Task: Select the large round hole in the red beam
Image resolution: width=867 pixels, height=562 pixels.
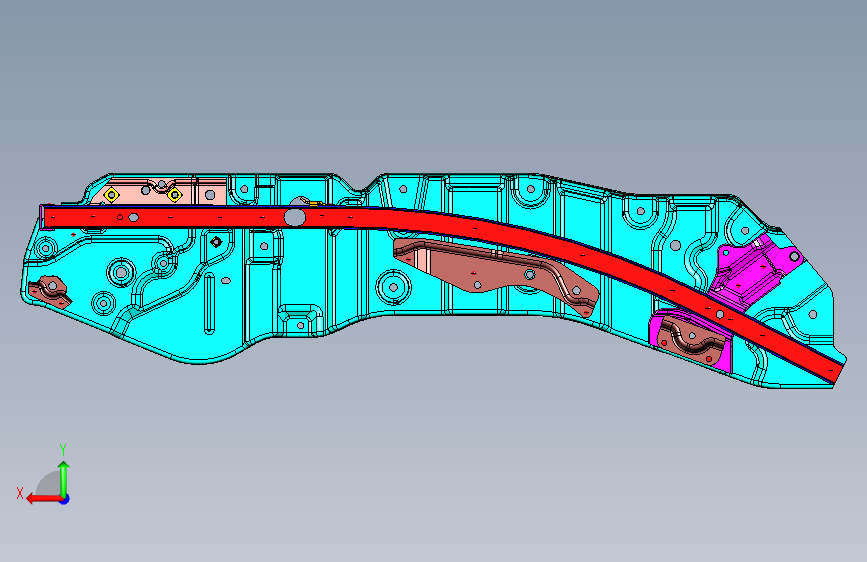Action: [295, 217]
